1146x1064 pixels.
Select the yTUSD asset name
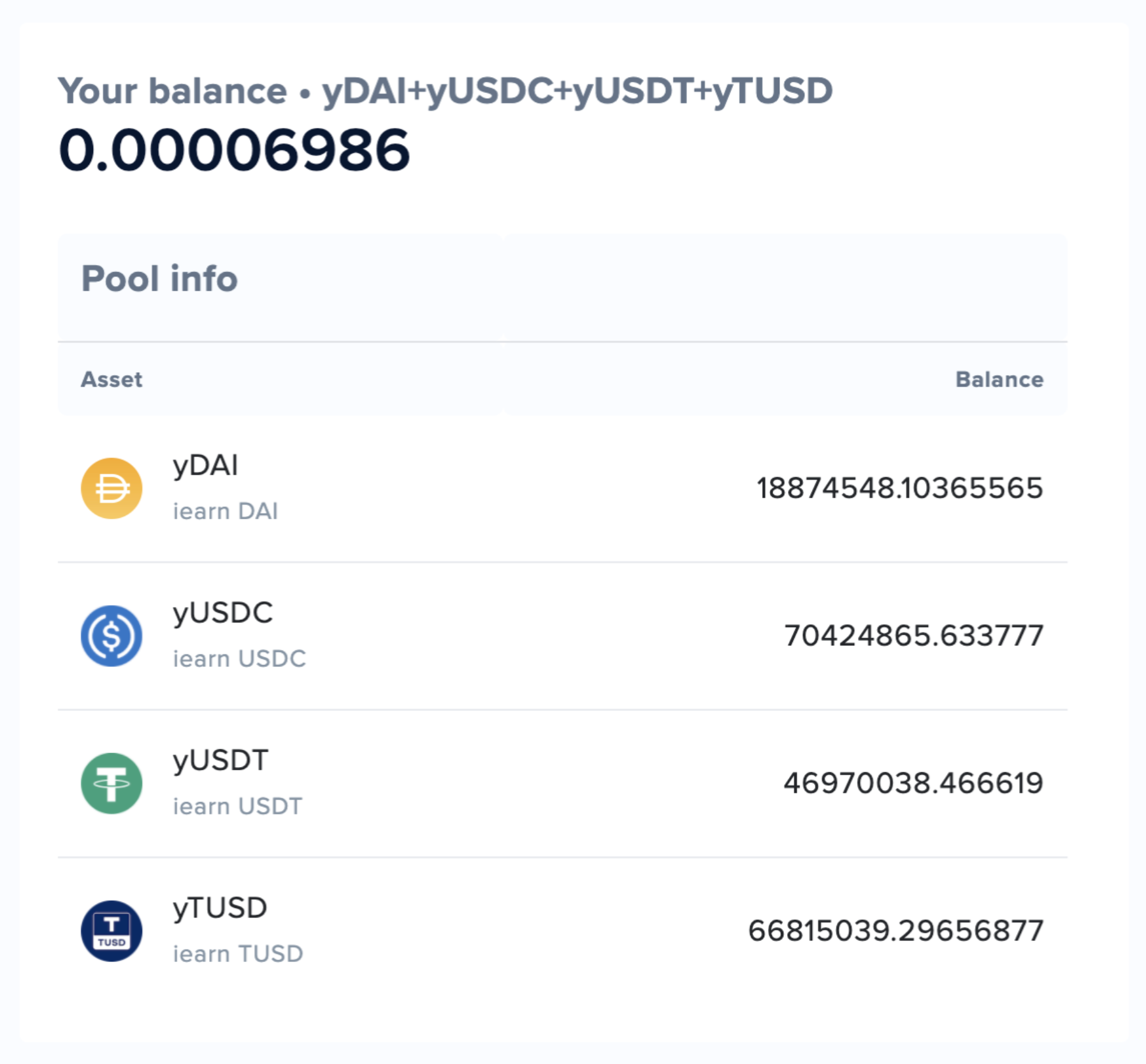(220, 909)
